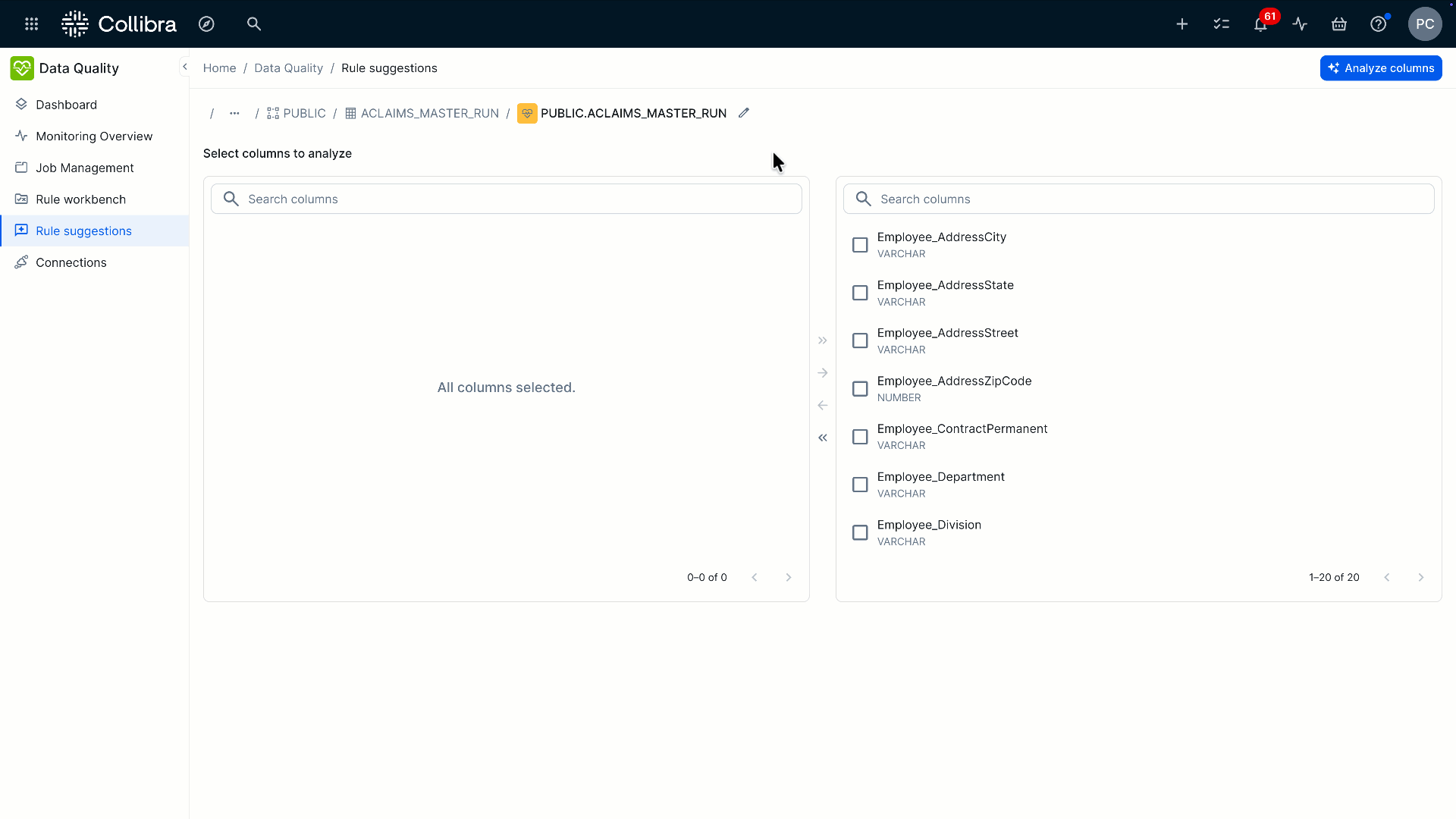Expand the breadcrumb ellipsis
The width and height of the screenshot is (1456, 819).
pyautogui.click(x=234, y=114)
